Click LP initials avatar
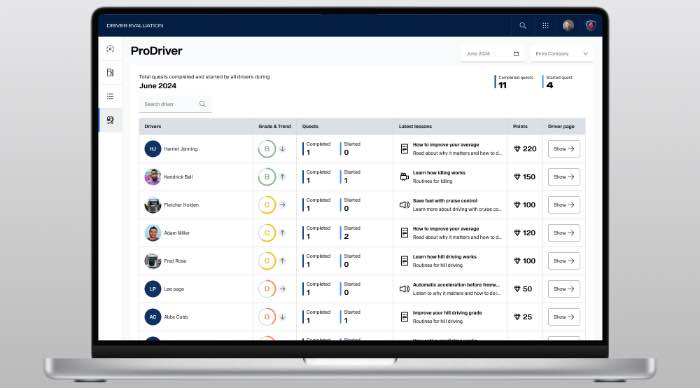Image resolution: width=700 pixels, height=388 pixels. [x=153, y=289]
